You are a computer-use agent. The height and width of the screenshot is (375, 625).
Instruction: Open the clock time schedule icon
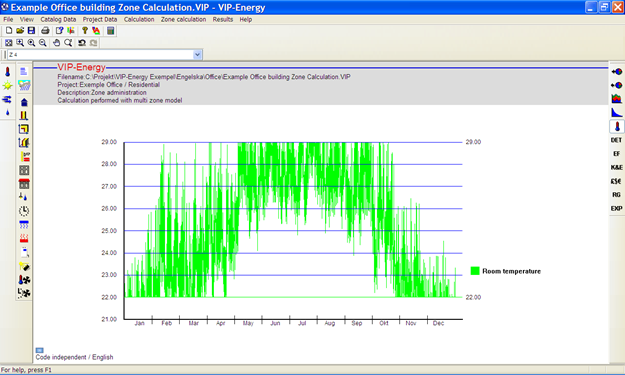click(24, 211)
